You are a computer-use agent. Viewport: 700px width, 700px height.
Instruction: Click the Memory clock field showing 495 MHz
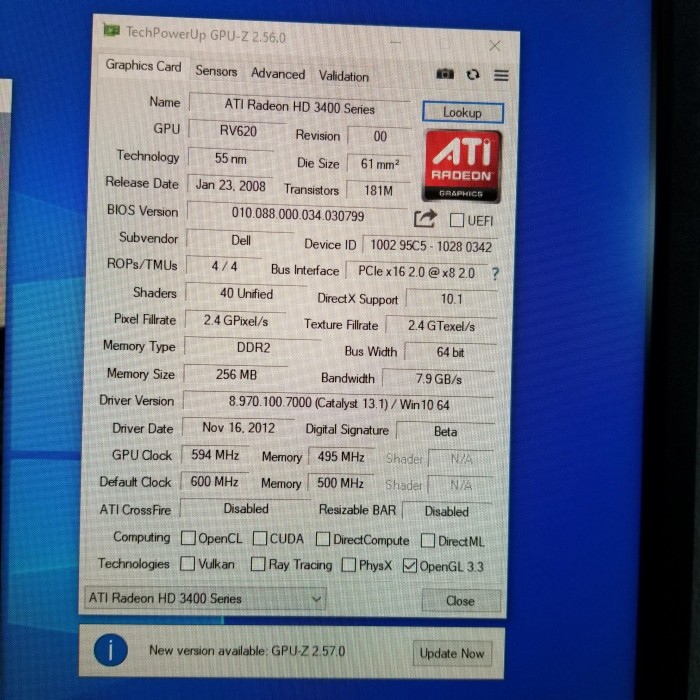tap(341, 457)
